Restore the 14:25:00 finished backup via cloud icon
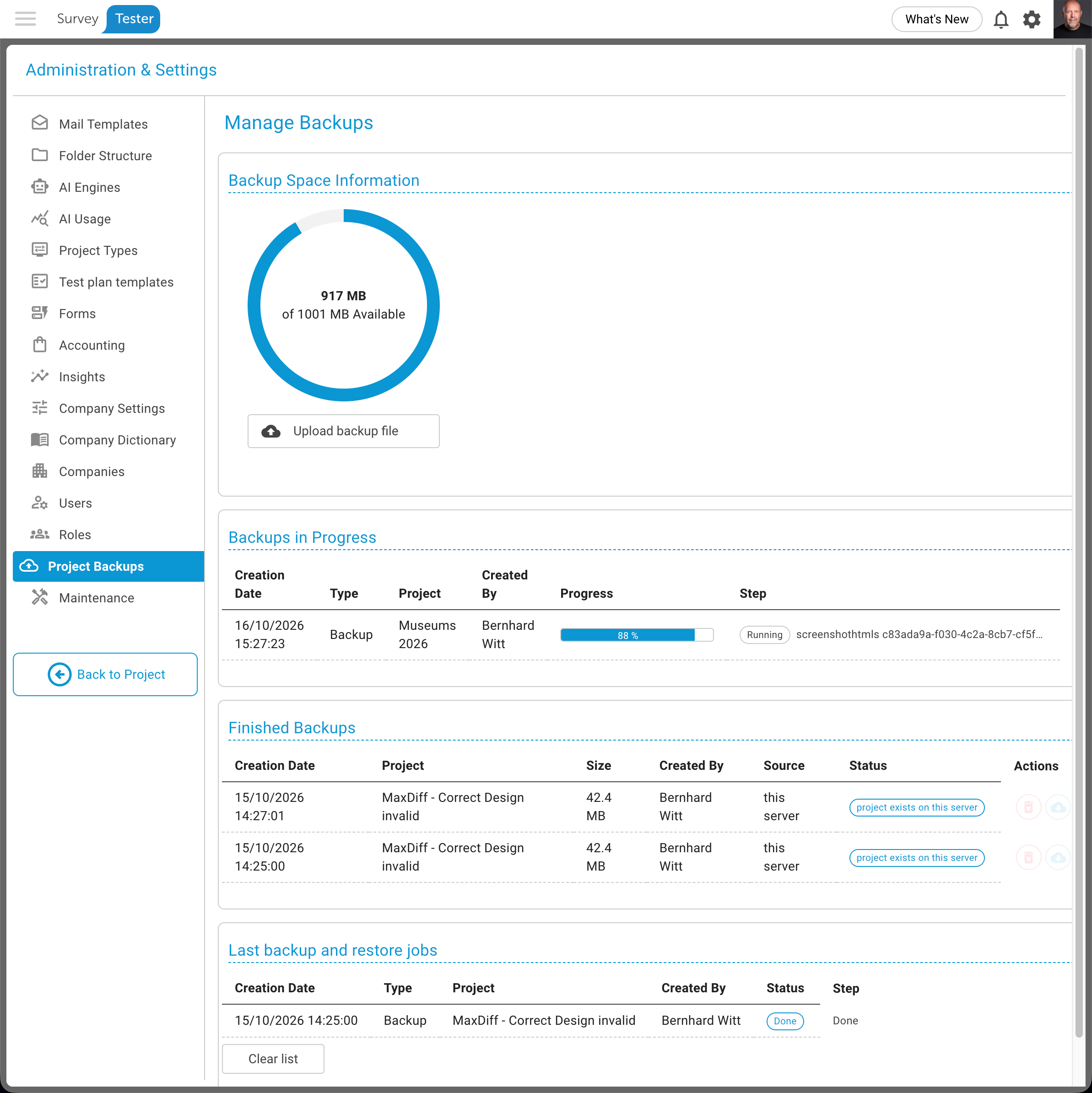Image resolution: width=1092 pixels, height=1093 pixels. click(x=1058, y=858)
